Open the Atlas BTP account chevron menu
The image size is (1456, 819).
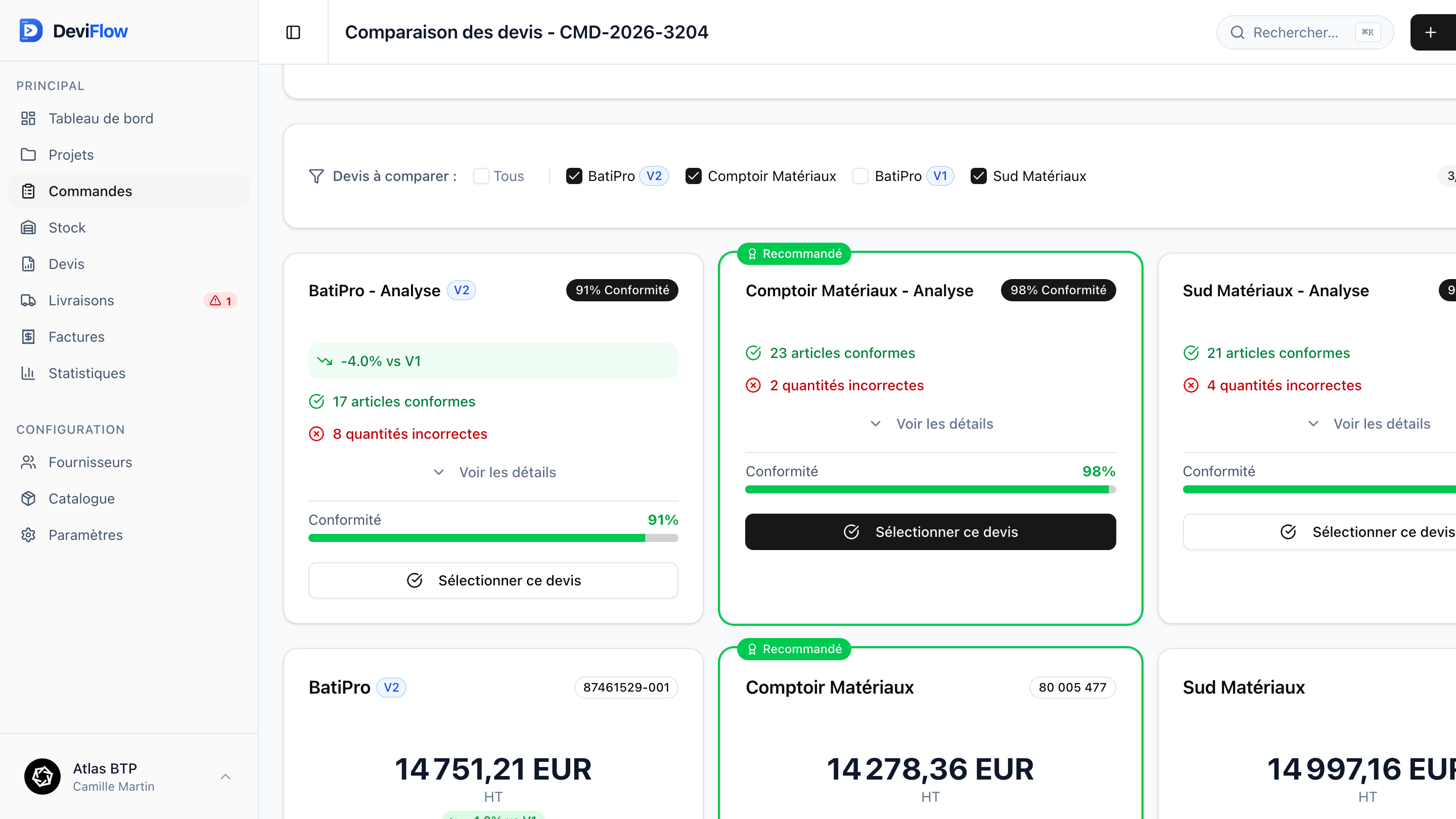point(225,777)
